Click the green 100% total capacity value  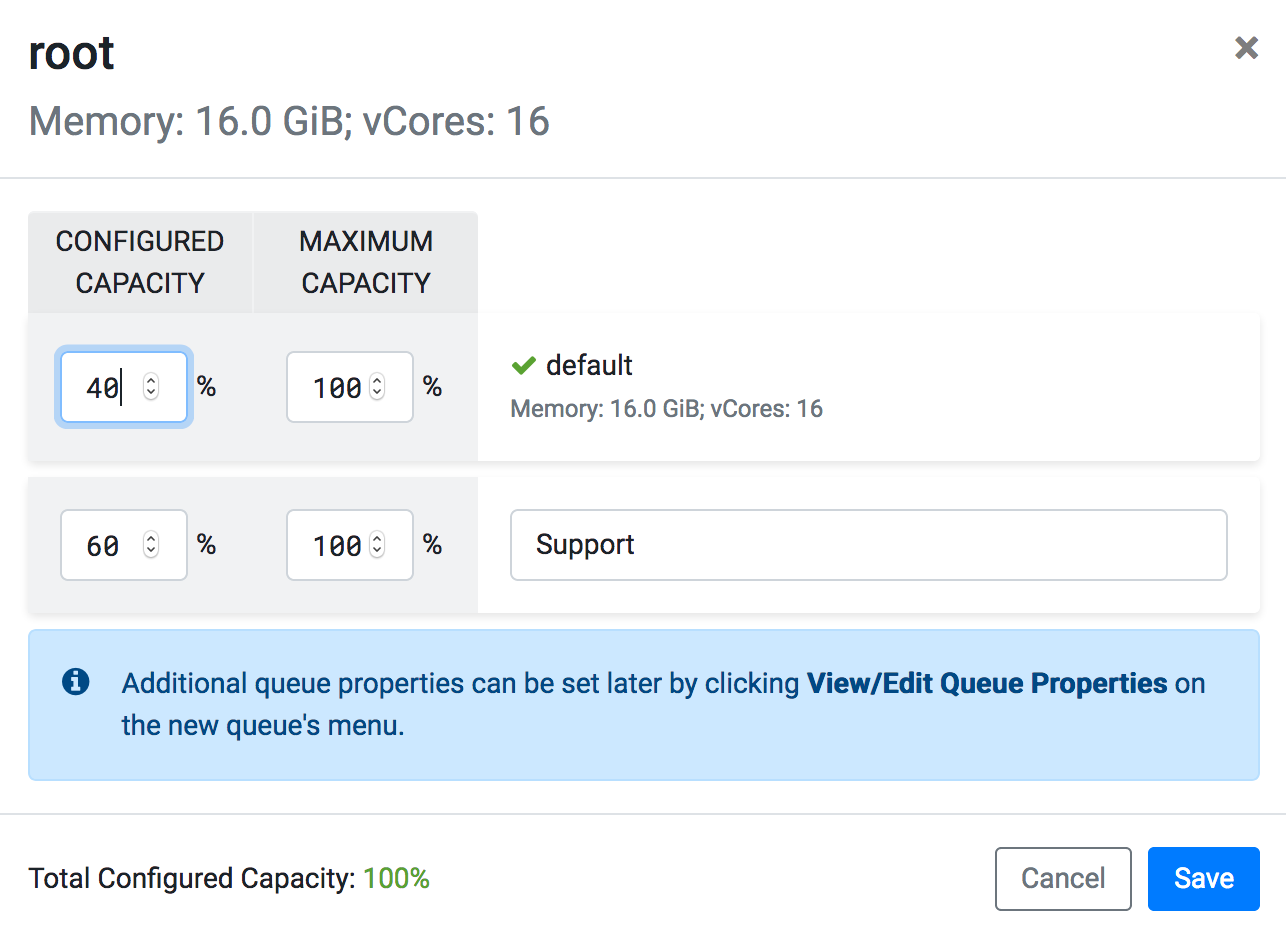(x=396, y=879)
